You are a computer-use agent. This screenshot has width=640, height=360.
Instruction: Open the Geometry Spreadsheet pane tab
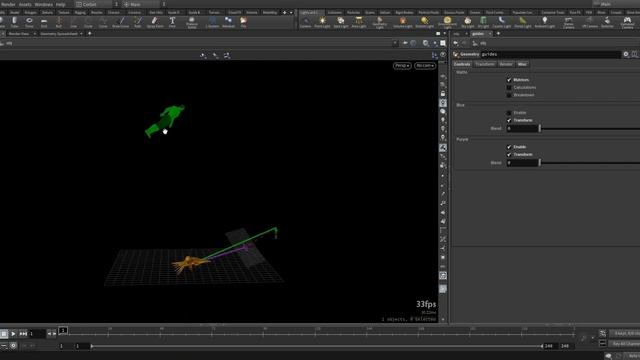[59, 34]
